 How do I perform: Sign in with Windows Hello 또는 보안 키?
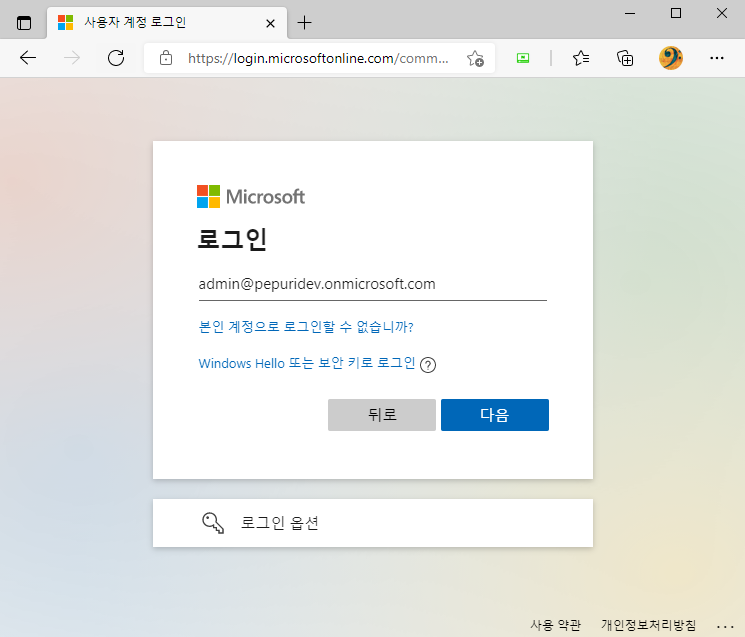pyautogui.click(x=307, y=363)
